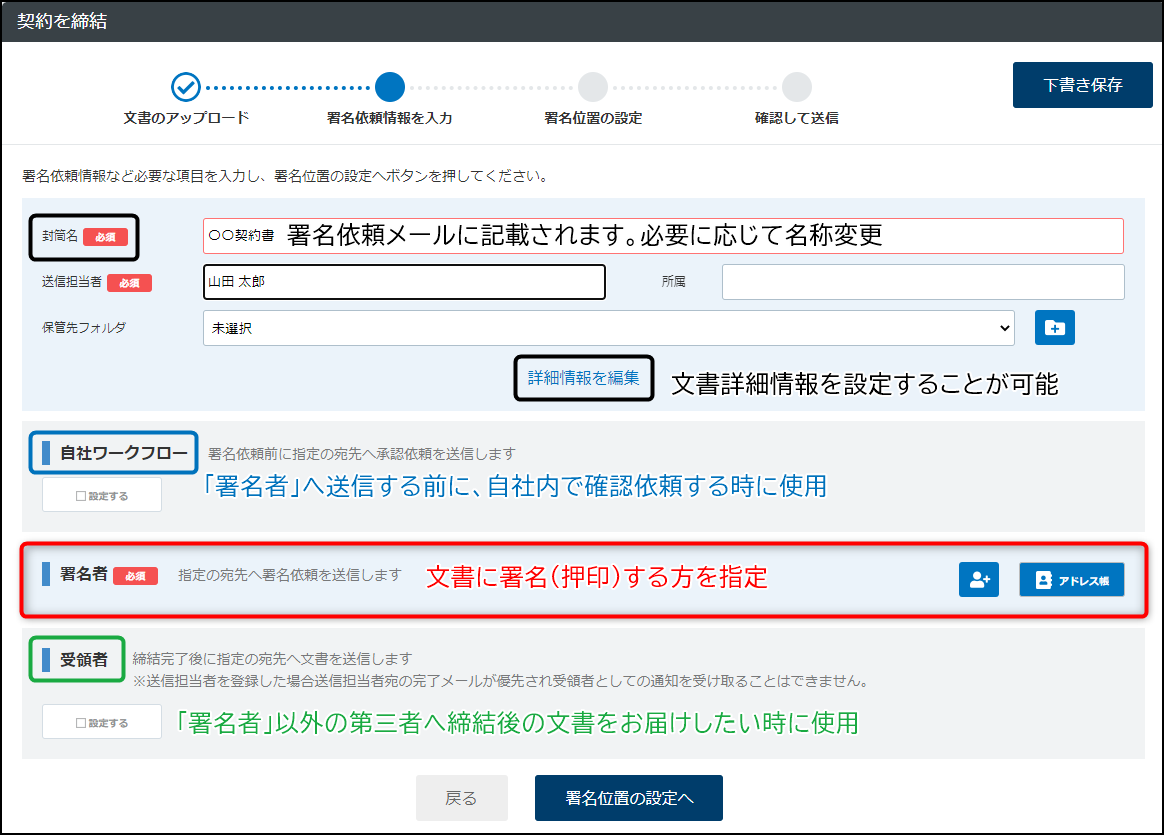Open the アドレス帳 address book
1164x835 pixels.
tap(1071, 580)
